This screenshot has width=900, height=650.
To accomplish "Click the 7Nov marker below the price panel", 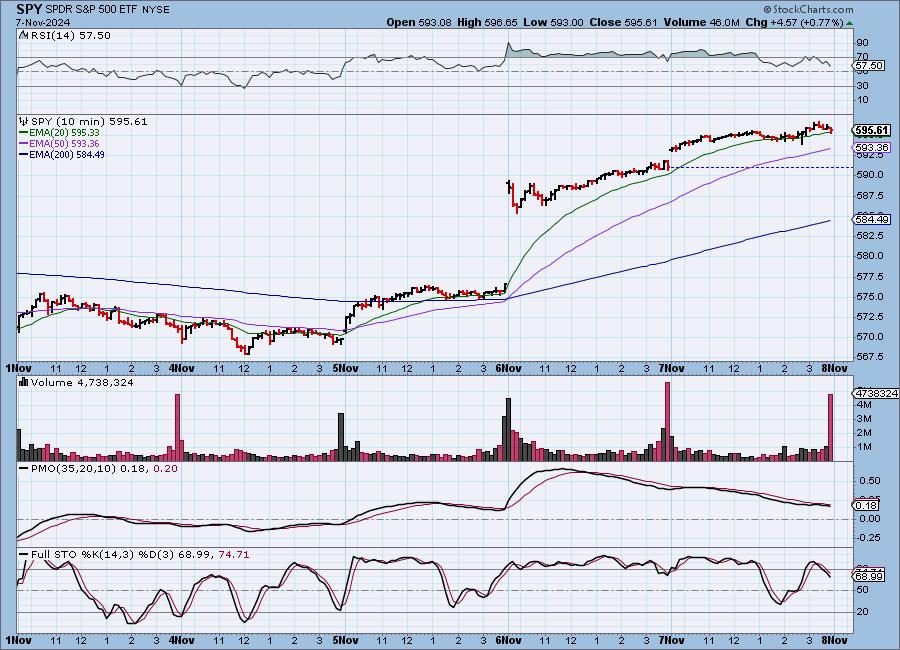I will click(x=672, y=368).
